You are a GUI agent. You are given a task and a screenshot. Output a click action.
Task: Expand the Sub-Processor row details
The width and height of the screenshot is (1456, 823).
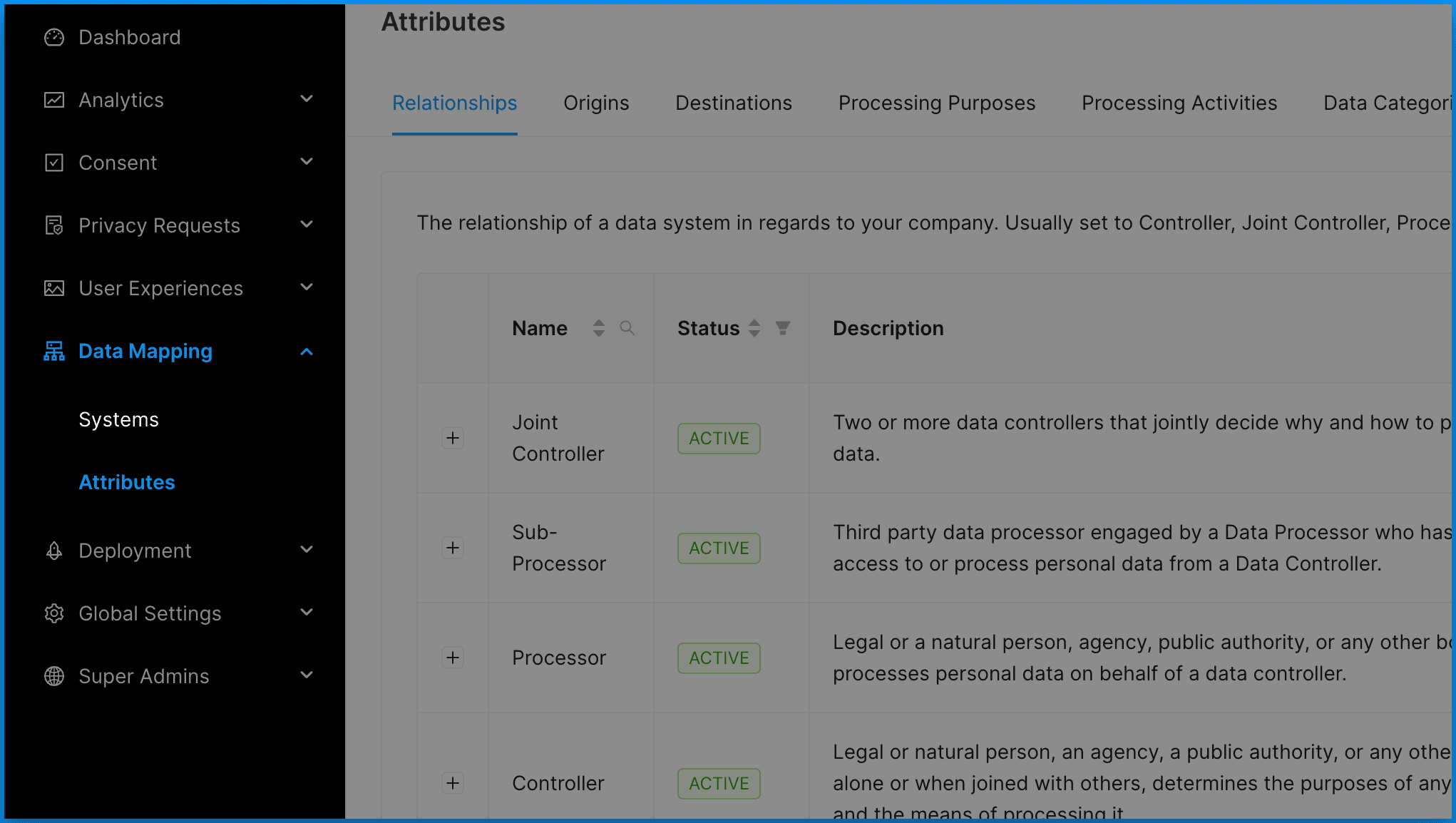(x=453, y=548)
